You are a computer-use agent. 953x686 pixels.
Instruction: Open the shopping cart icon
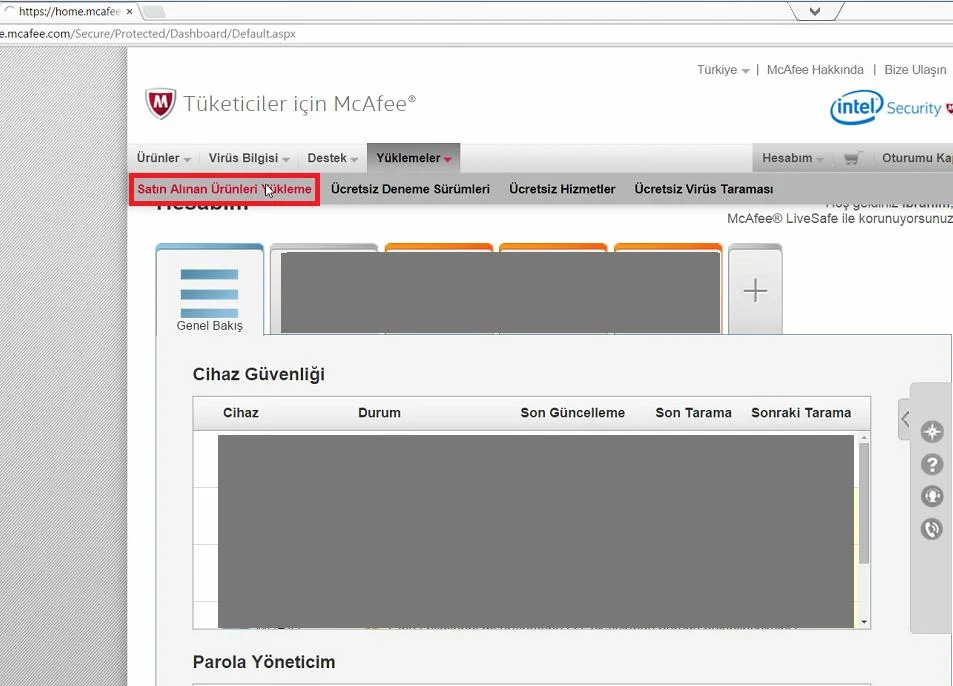tap(853, 158)
